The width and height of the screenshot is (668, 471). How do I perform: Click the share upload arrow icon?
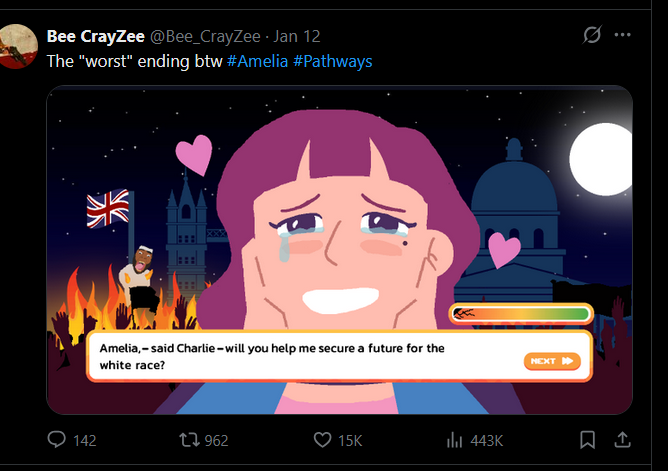click(621, 440)
